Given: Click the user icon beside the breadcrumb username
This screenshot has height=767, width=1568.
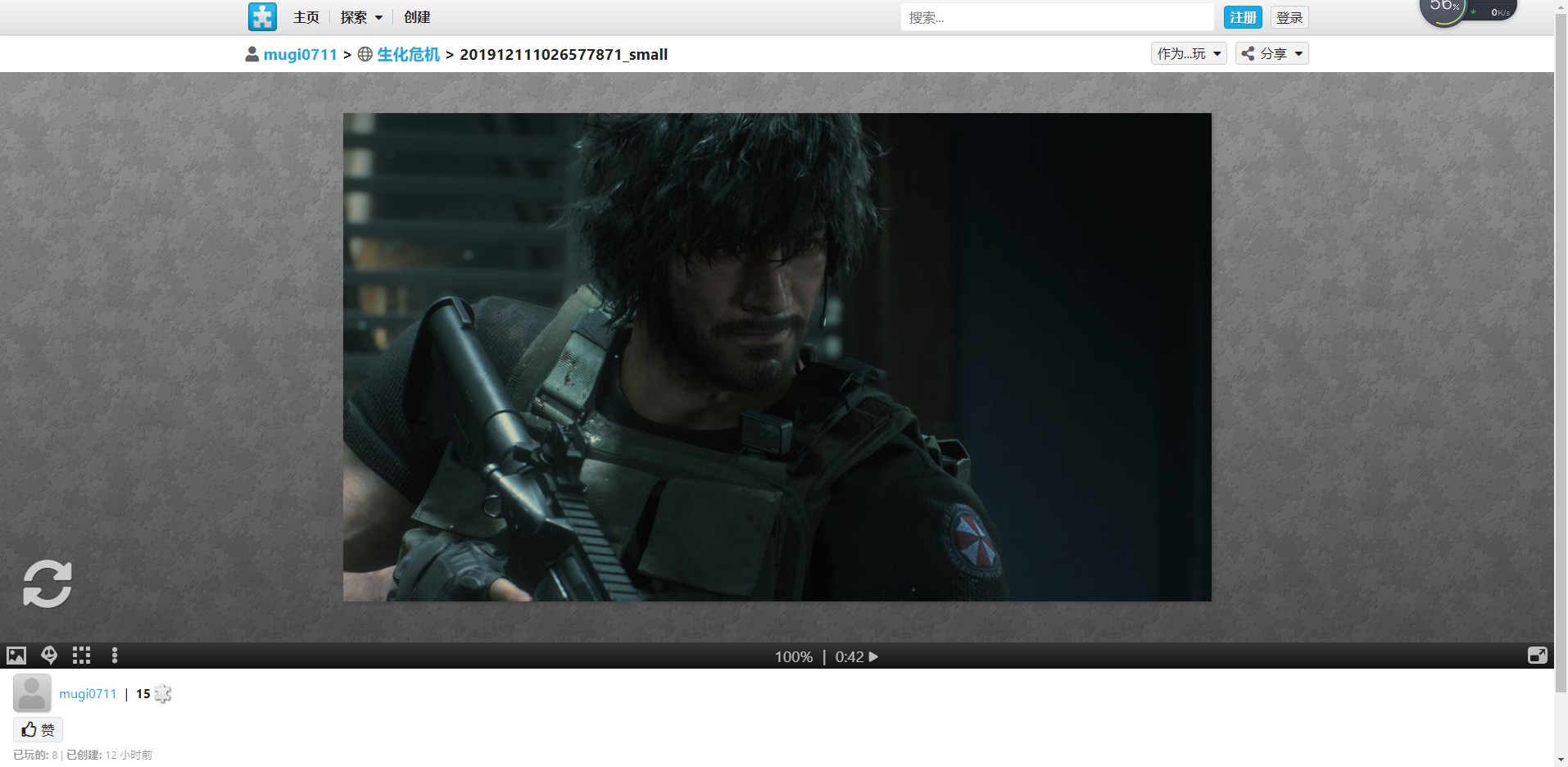Looking at the screenshot, I should point(252,55).
